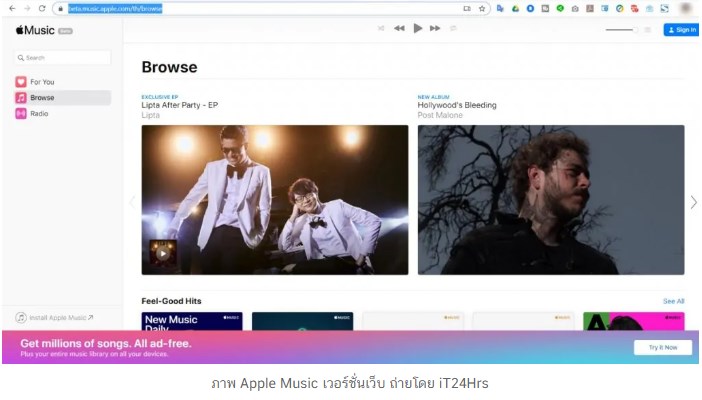Viewport: 702px width, 400px height.
Task: Click artist name Post Malone
Action: point(440,115)
